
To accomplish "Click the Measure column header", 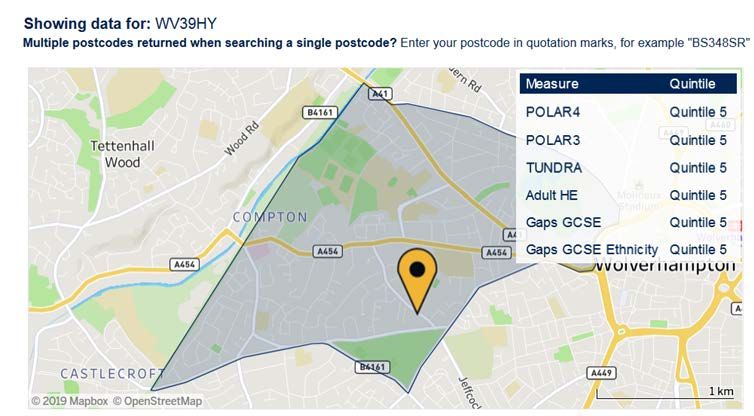I will pyautogui.click(x=552, y=84).
